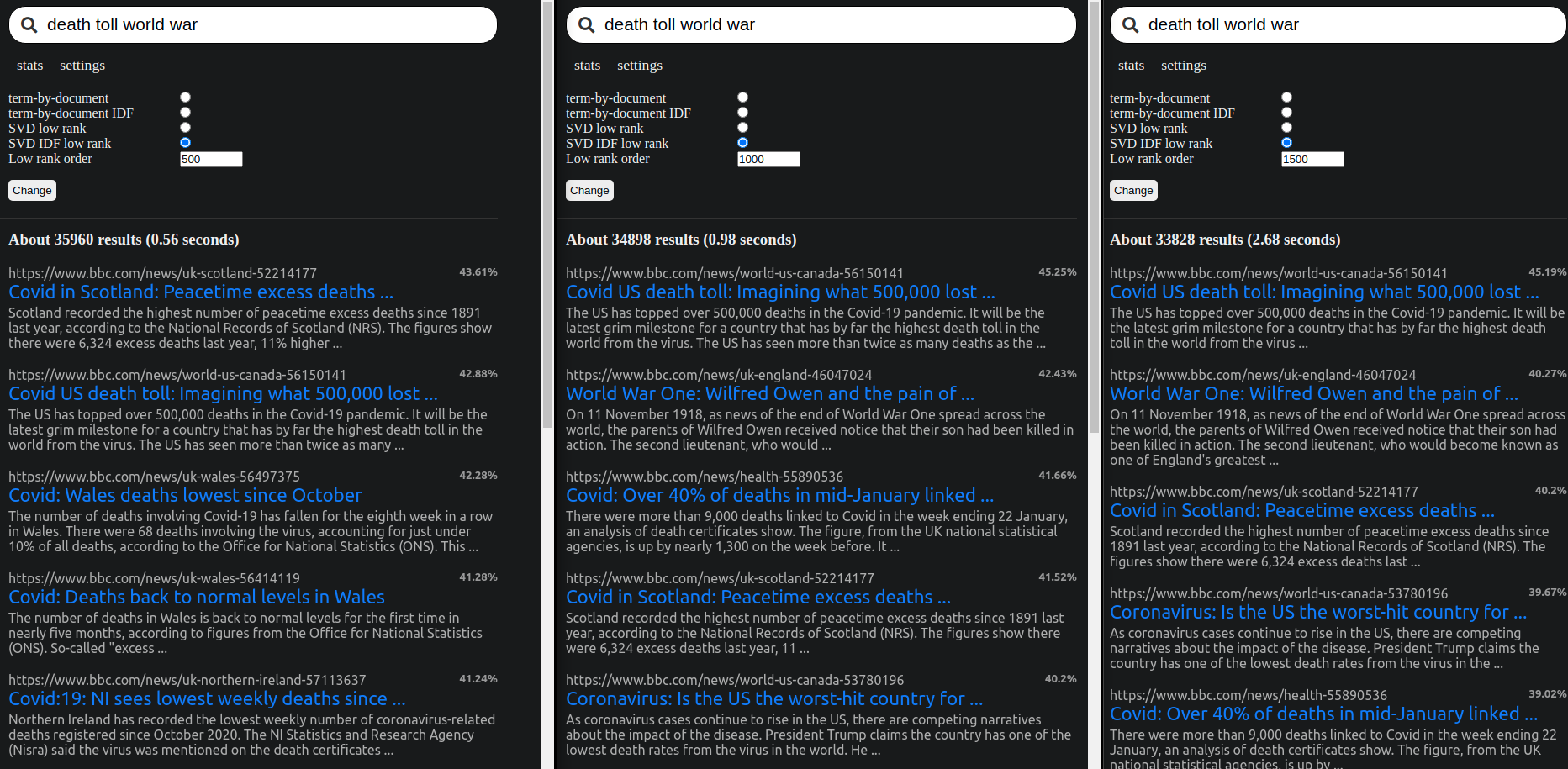Screen dimensions: 1568x769
Task: Click the uk-england-46047024 URL in middle panel
Action: click(719, 375)
